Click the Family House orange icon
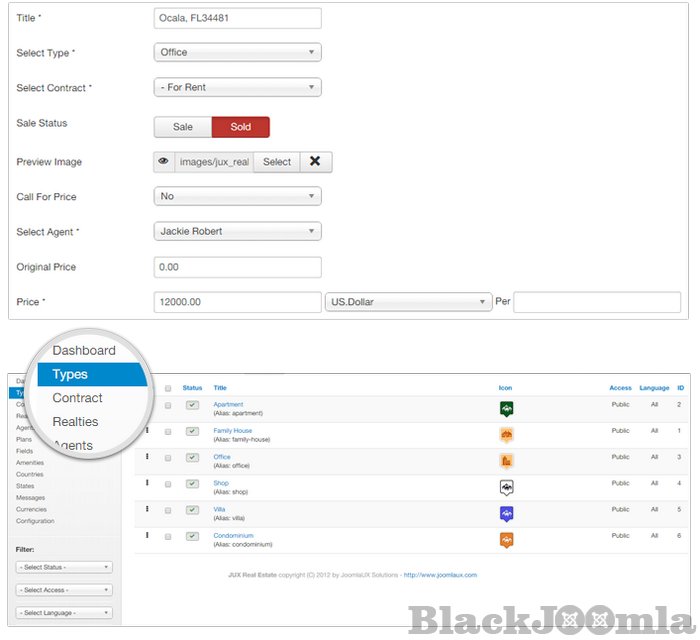The height and width of the screenshot is (640, 700). (x=506, y=435)
